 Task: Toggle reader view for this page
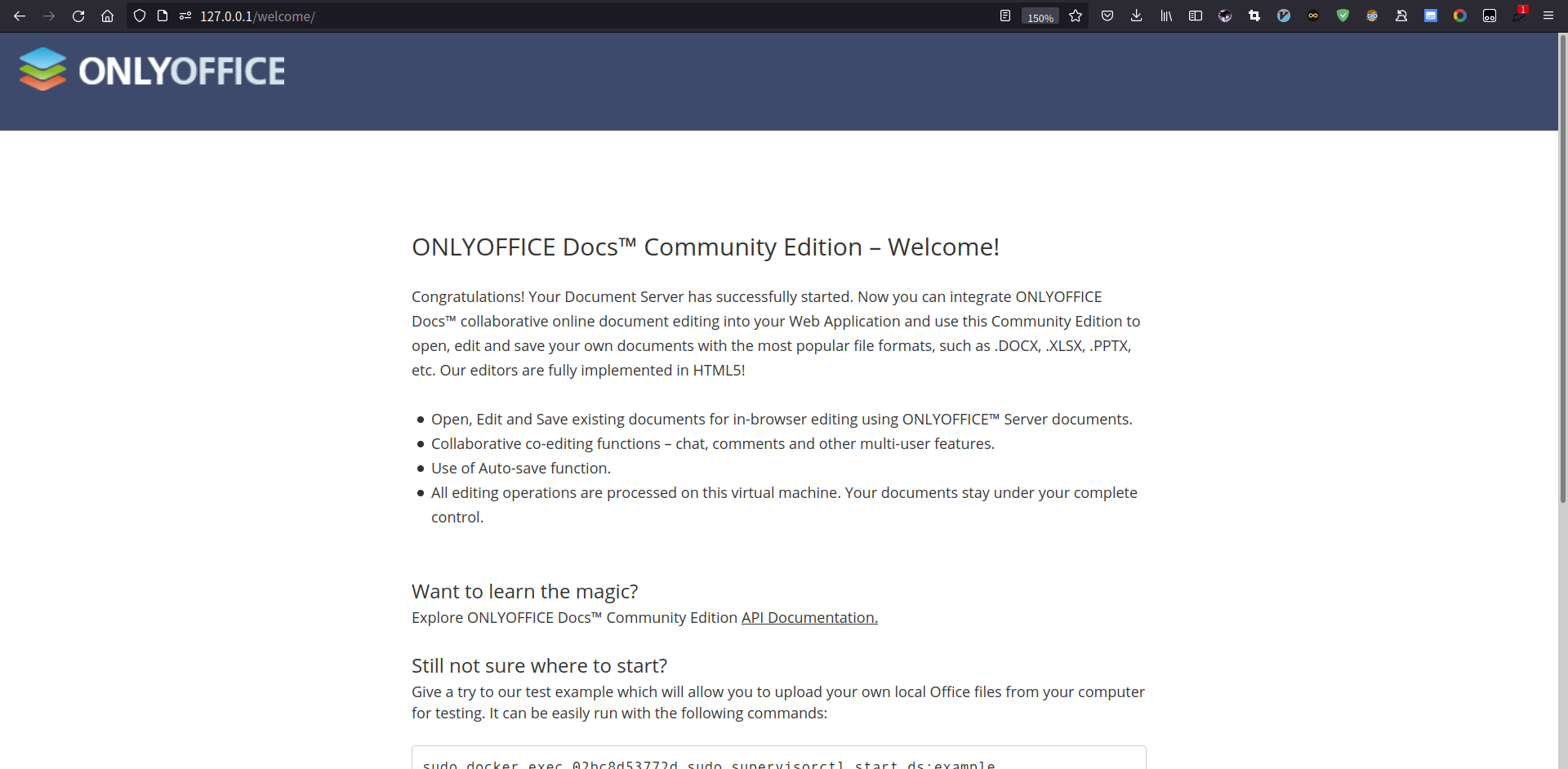pyautogui.click(x=1005, y=16)
